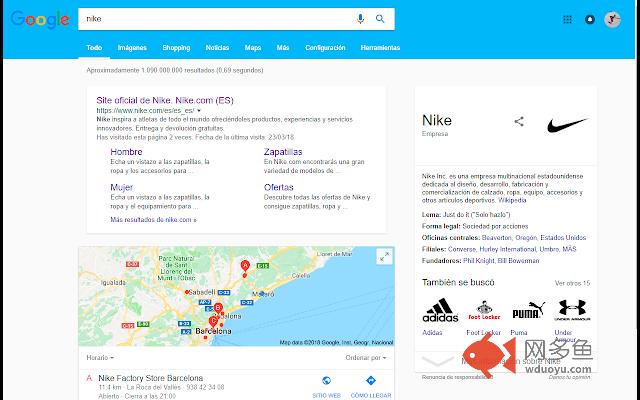The image size is (640, 400).
Task: Click the search magnifier icon
Action: 380,19
